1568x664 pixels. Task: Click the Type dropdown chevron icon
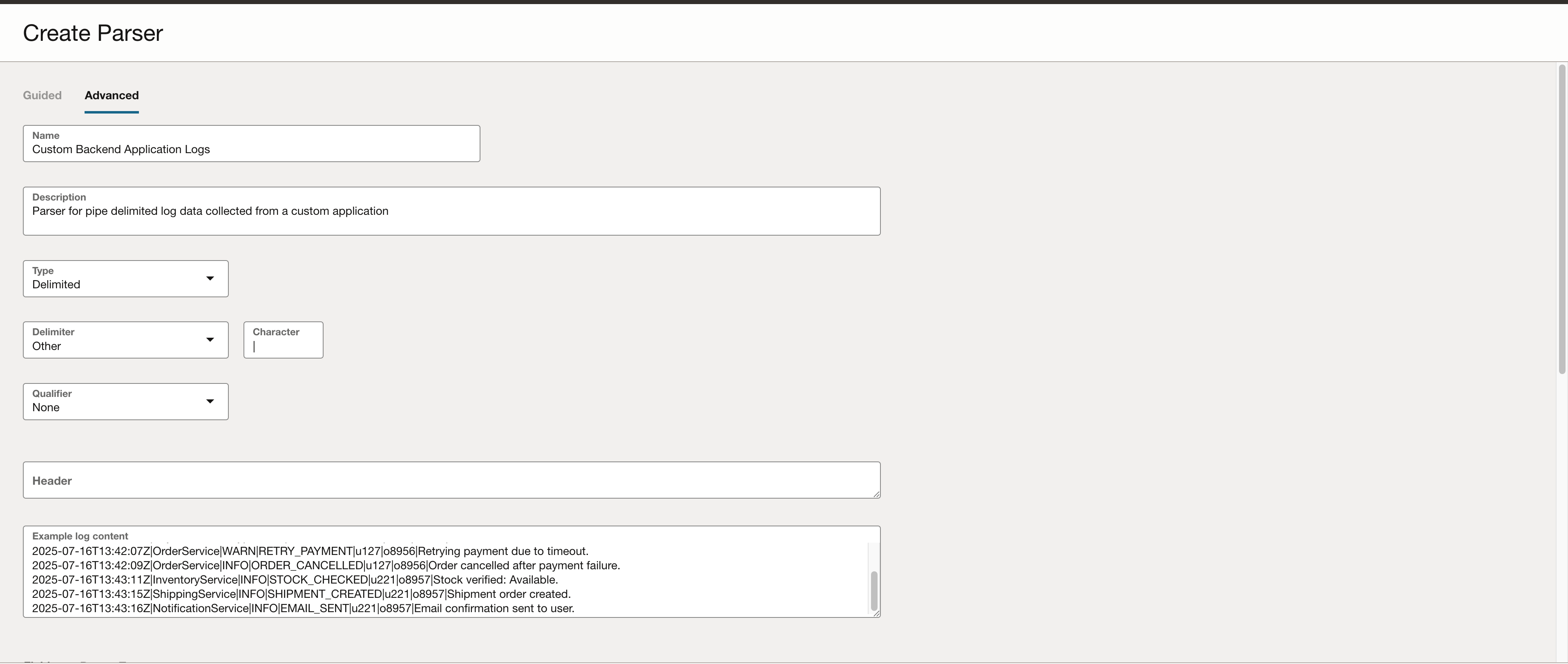210,278
